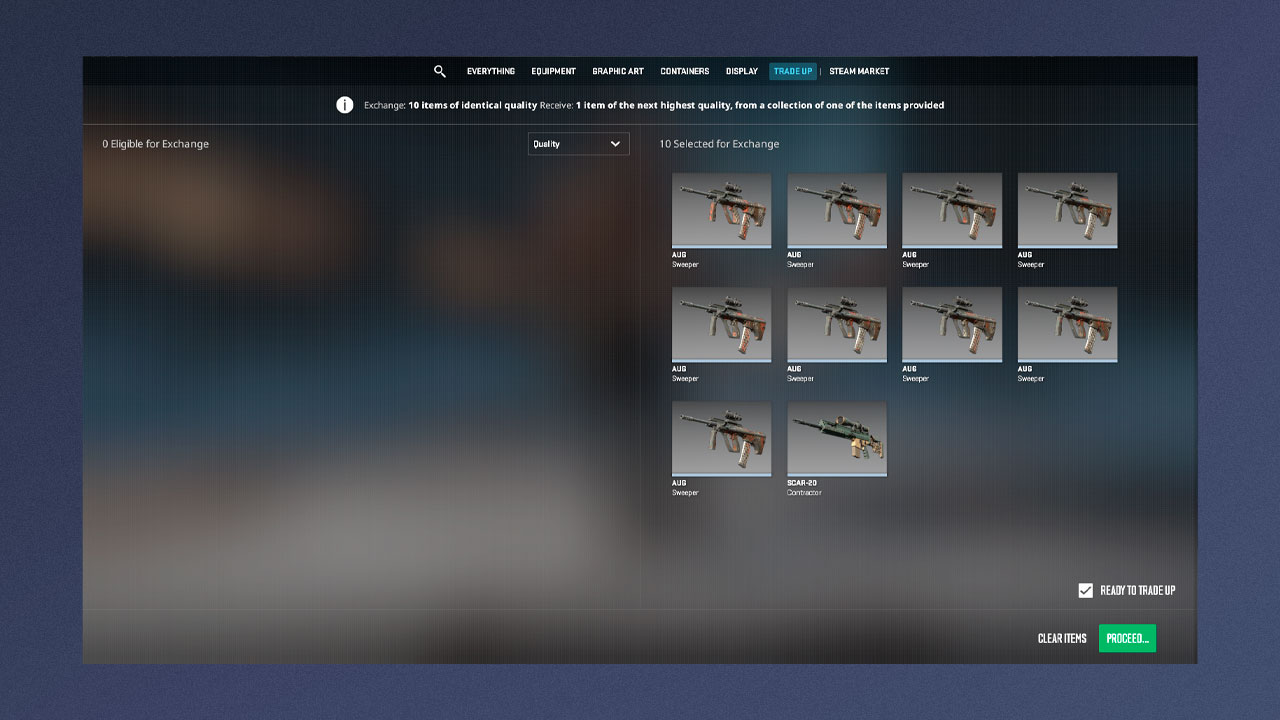1280x720 pixels.
Task: Click the search magnifier icon
Action: 440,71
